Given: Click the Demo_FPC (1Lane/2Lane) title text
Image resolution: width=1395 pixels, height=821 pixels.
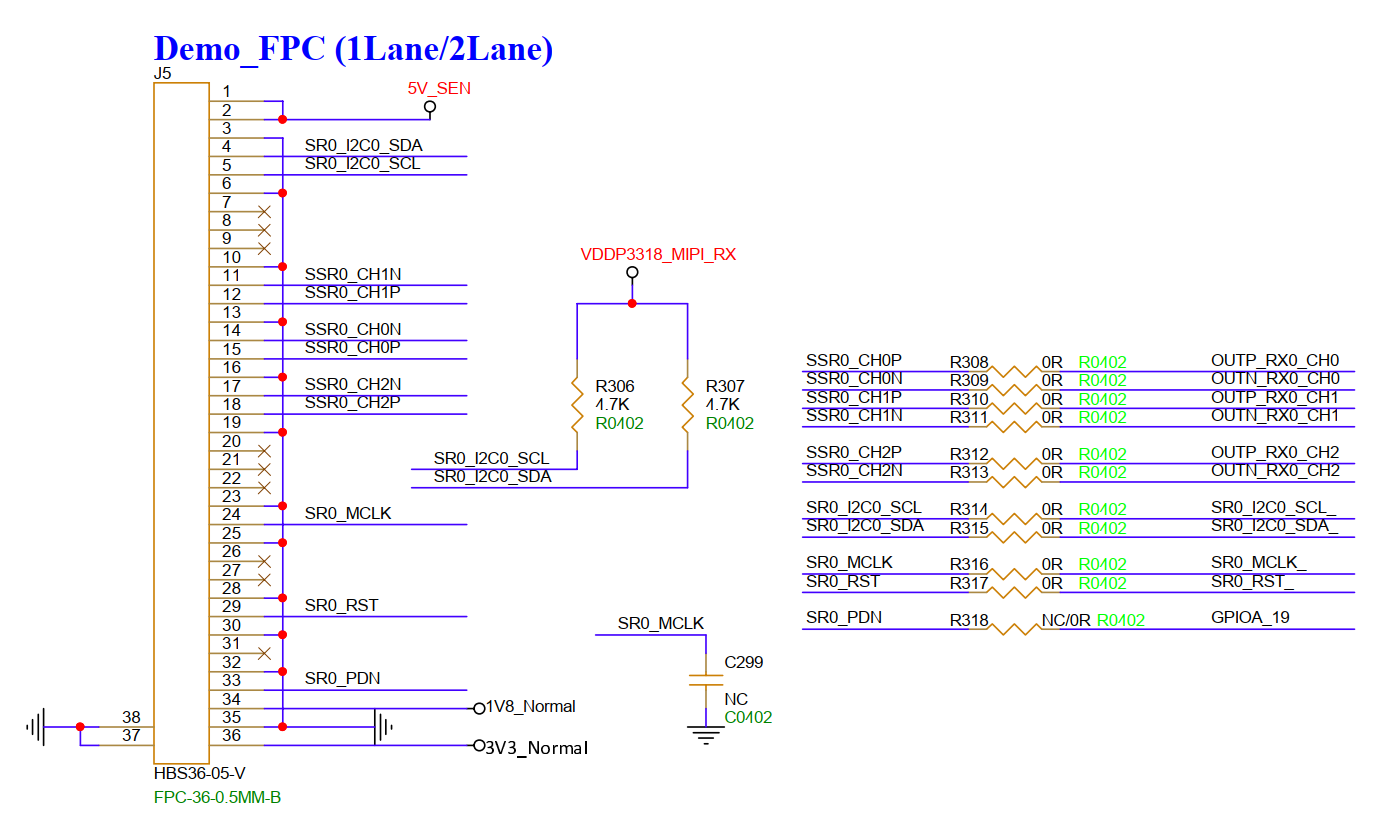Looking at the screenshot, I should [x=352, y=48].
